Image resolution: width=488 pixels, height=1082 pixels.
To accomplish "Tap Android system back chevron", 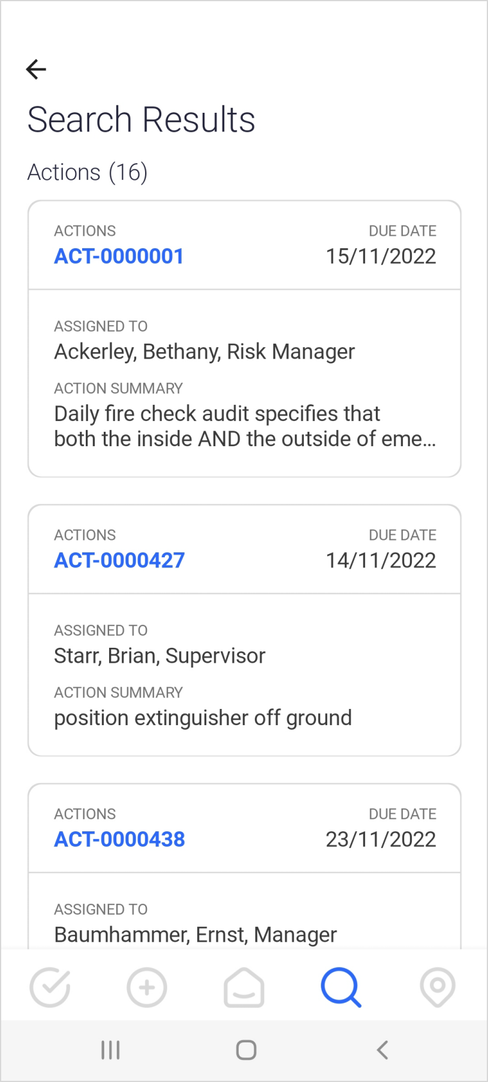I will click(382, 1050).
